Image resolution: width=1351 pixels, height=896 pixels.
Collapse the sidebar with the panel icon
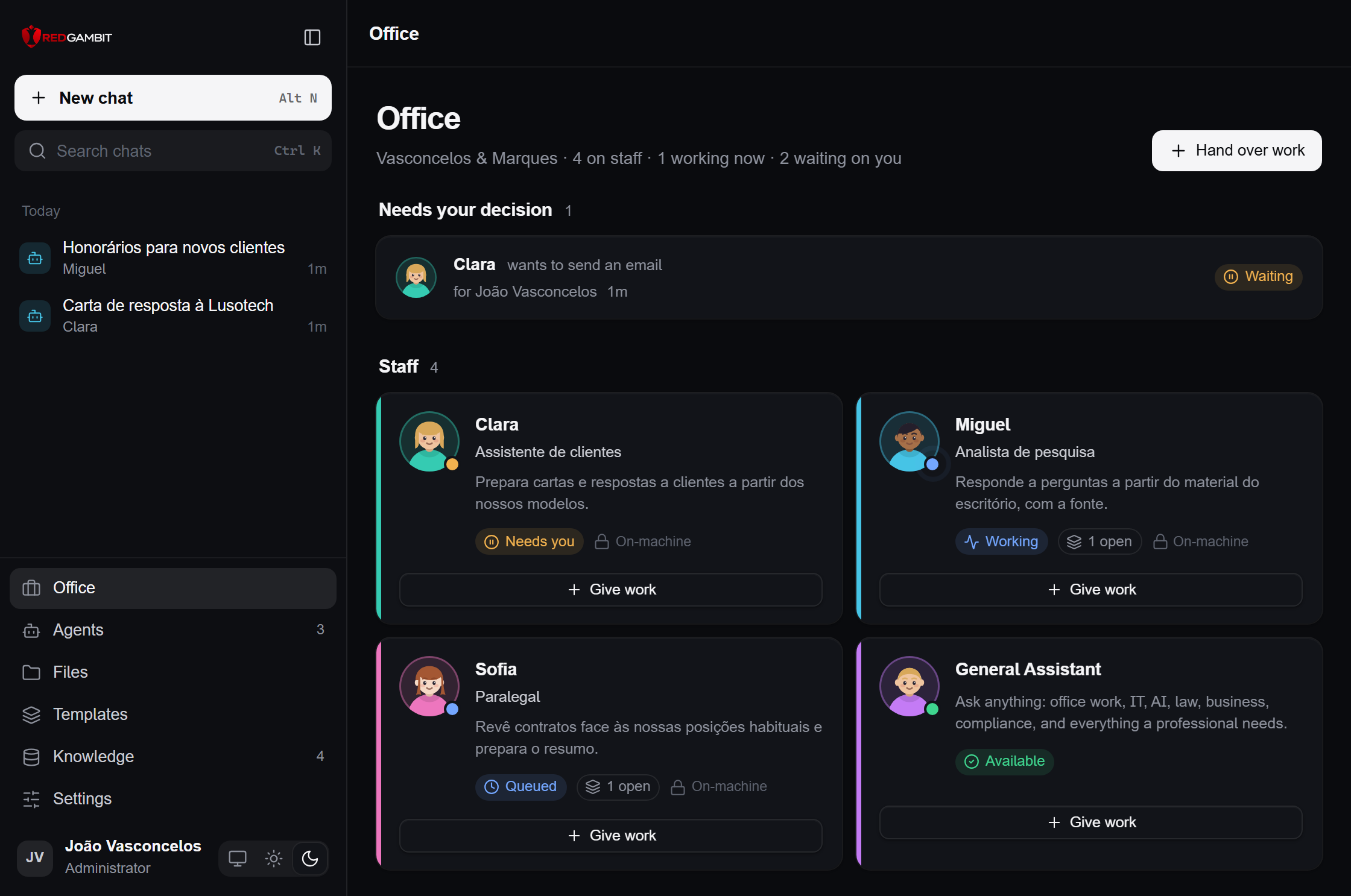312,37
